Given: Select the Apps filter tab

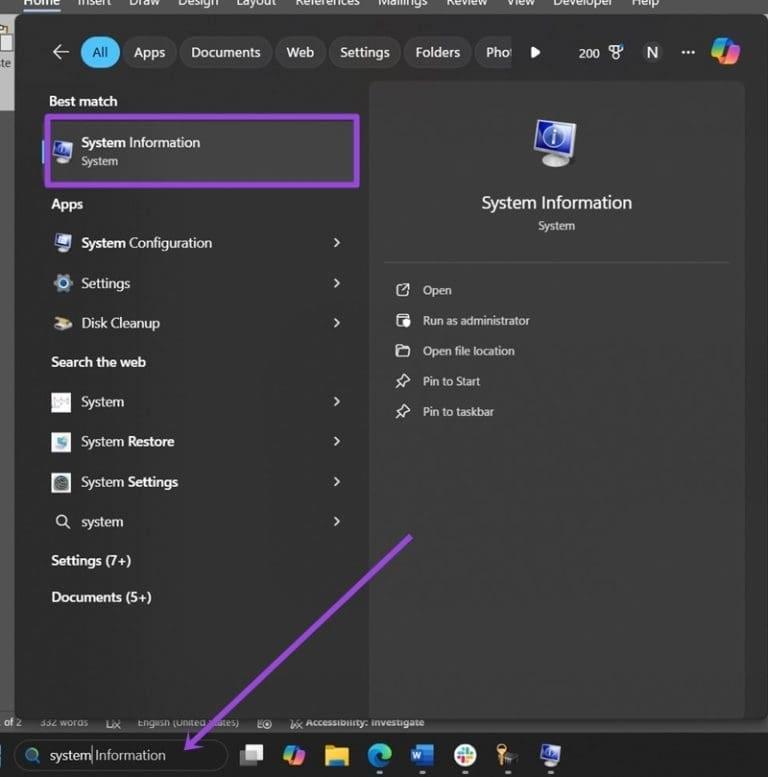Looking at the screenshot, I should pos(149,52).
